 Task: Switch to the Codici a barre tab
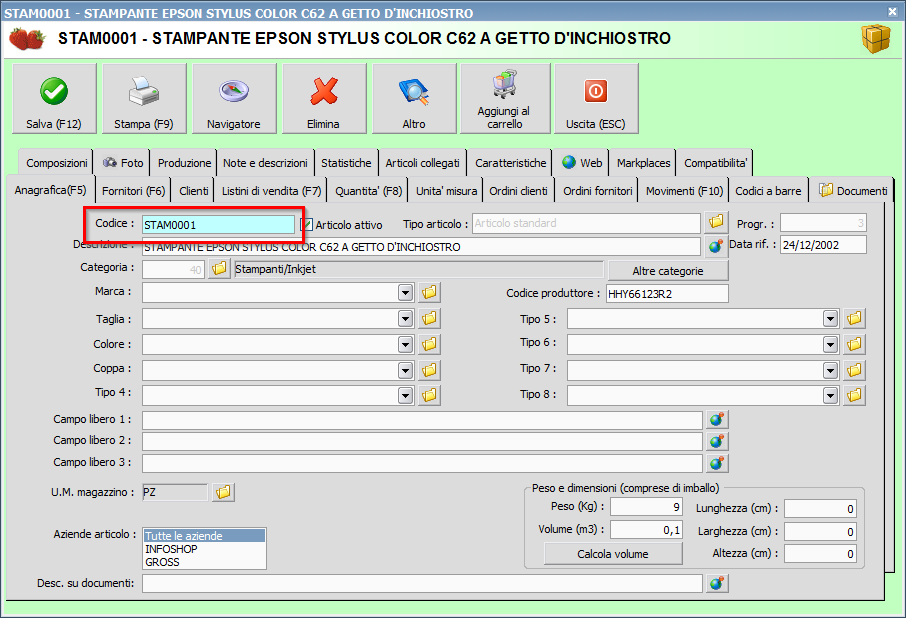(x=768, y=191)
